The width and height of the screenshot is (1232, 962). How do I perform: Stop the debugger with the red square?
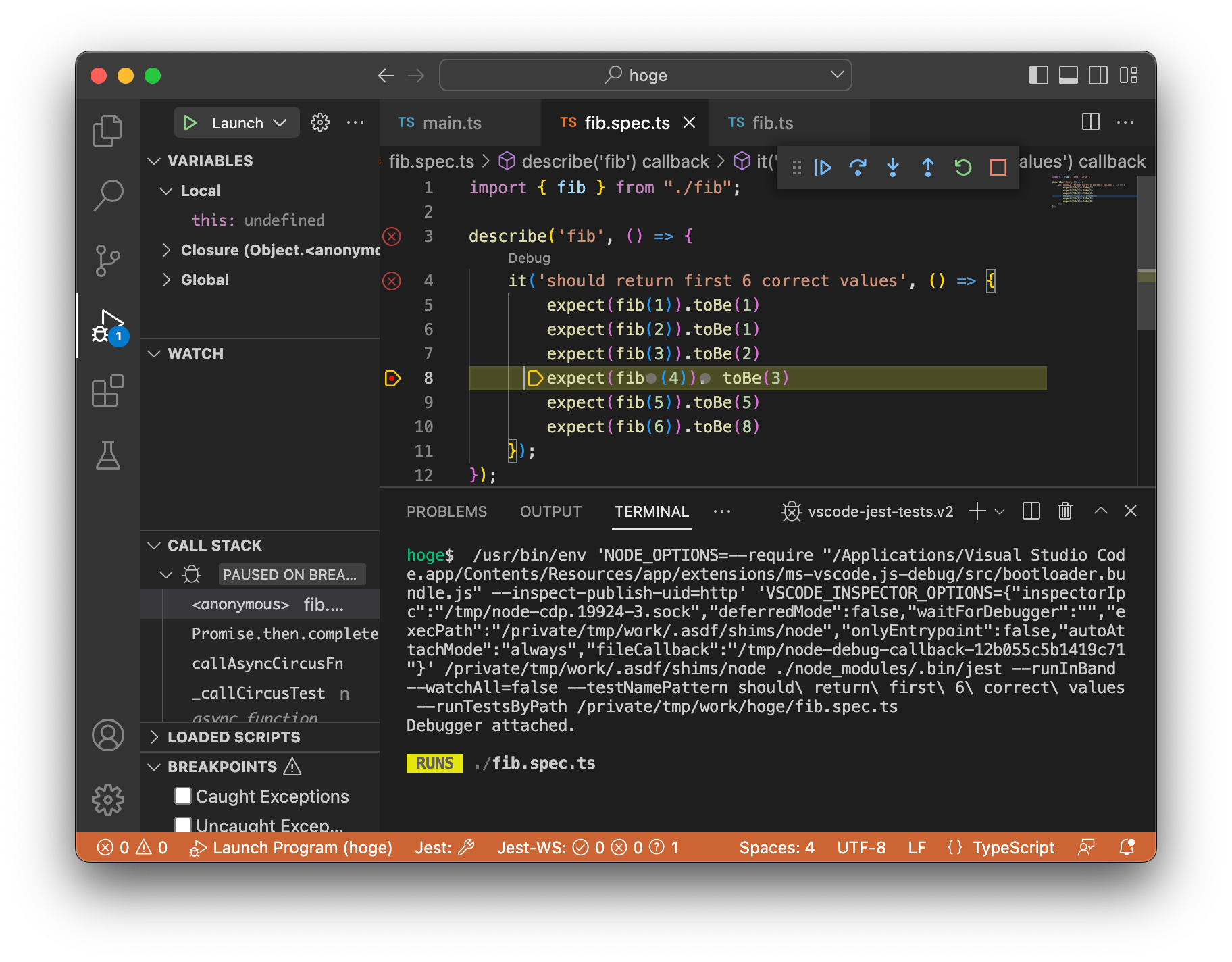(x=998, y=168)
